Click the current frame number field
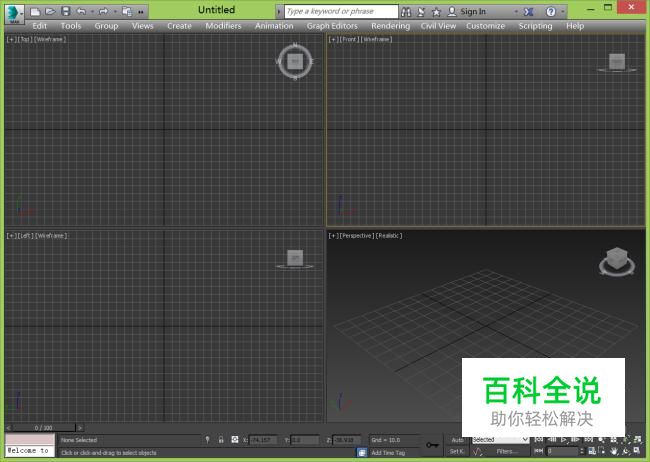650x462 pixels. [x=562, y=451]
